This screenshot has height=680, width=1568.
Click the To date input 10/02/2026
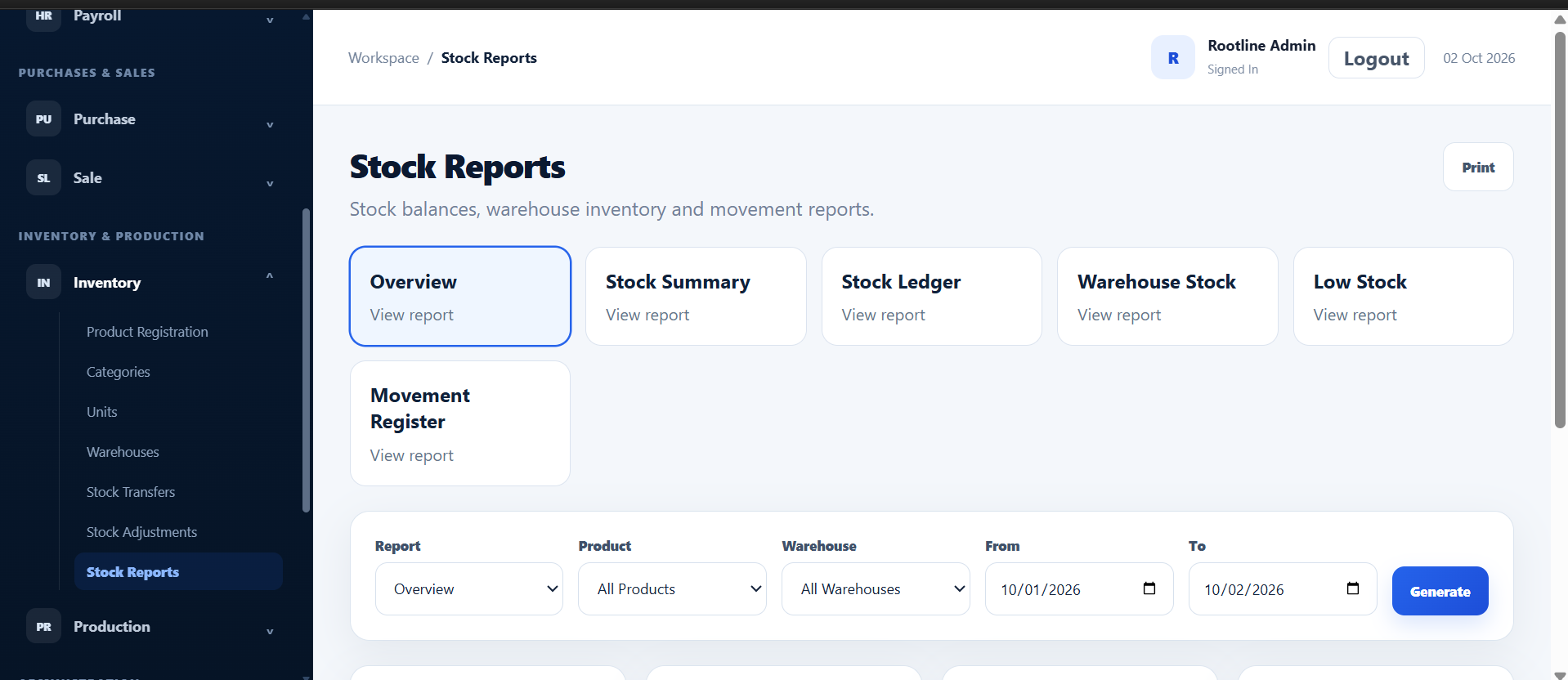[1283, 588]
